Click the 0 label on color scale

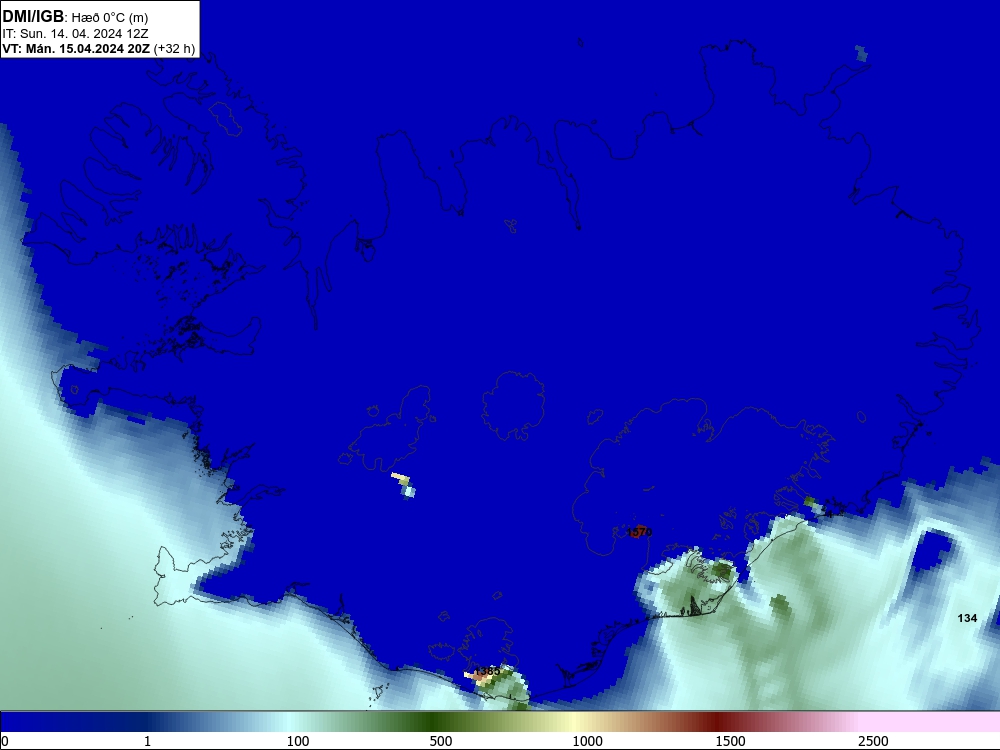pyautogui.click(x=5, y=741)
